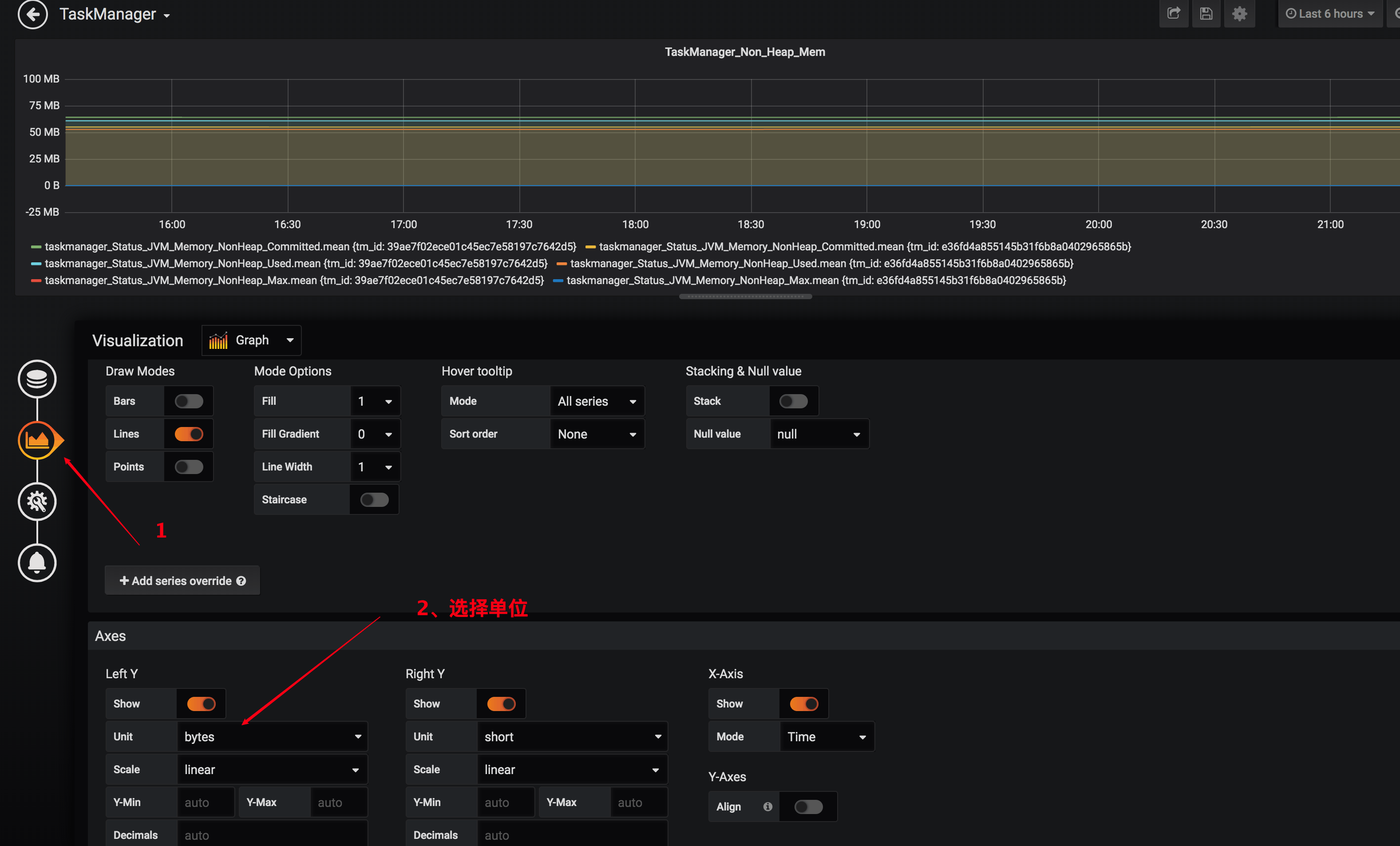Viewport: 1400px width, 846px height.
Task: Open Right Y Scale linear dropdown
Action: click(x=573, y=770)
